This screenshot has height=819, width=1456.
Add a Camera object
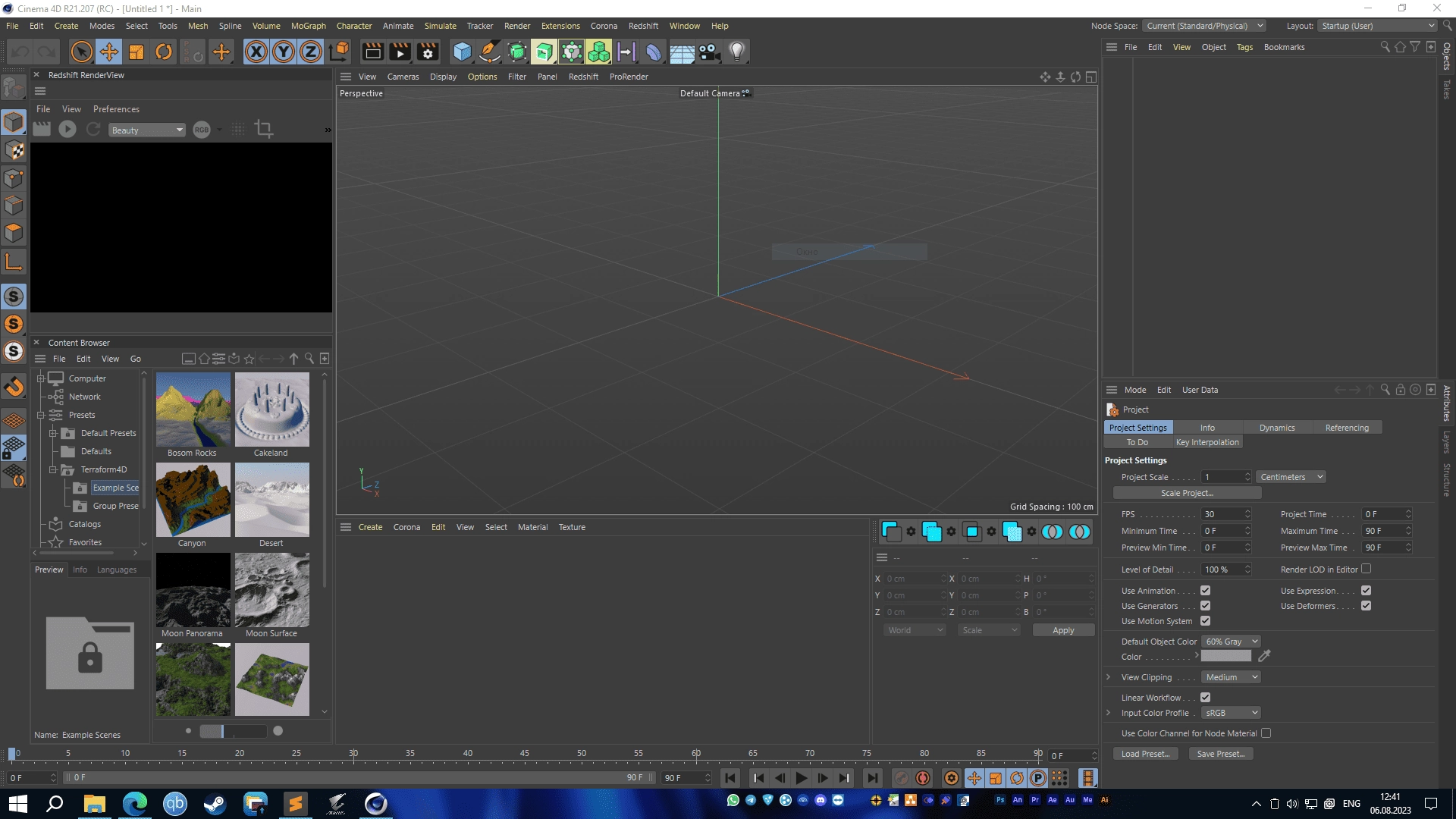(x=709, y=52)
